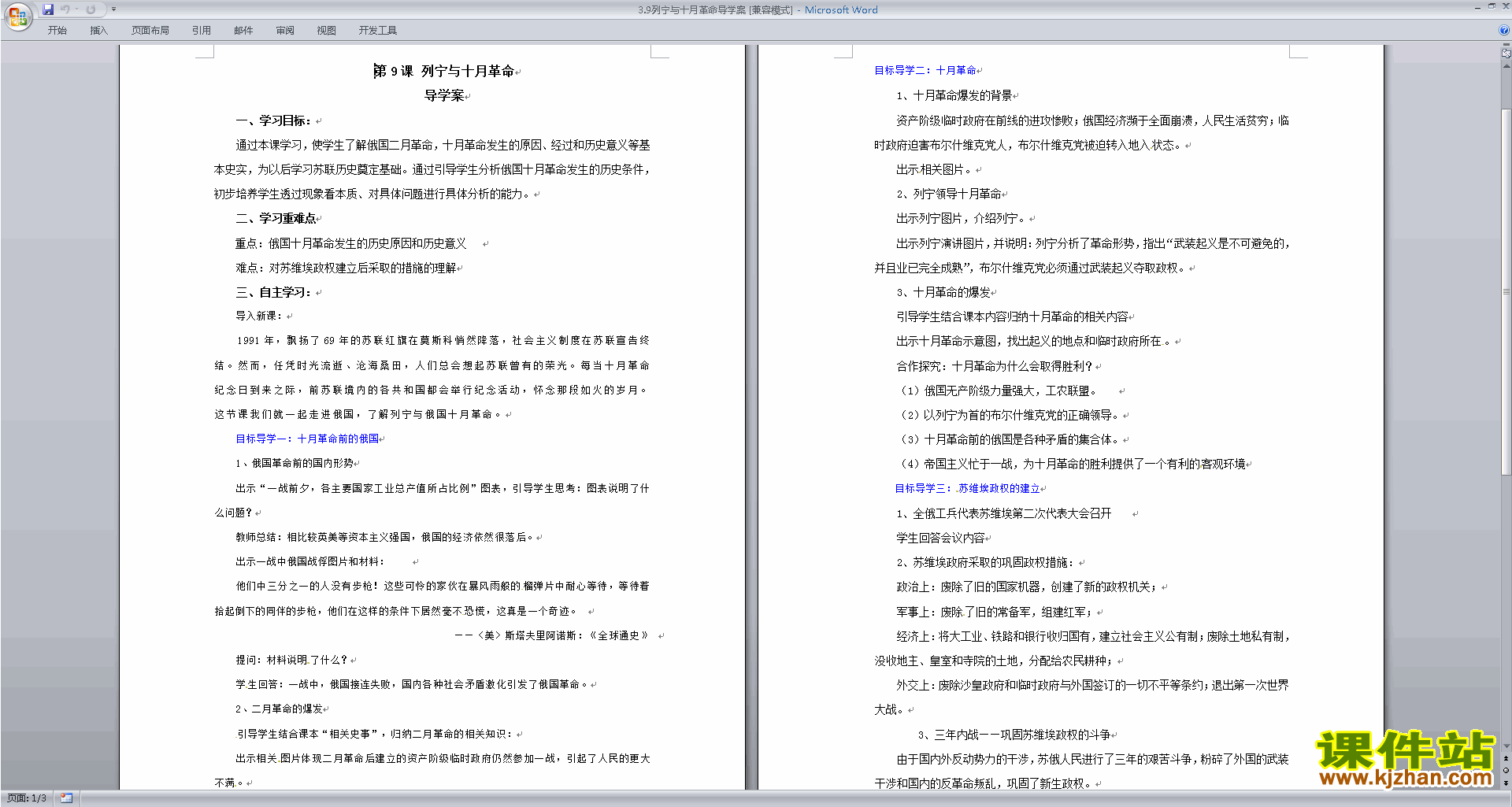Click the line '重点:俄国十月革命发生的历史原因和历史意义'
Viewport: 1512px width, 807px height.
351,243
